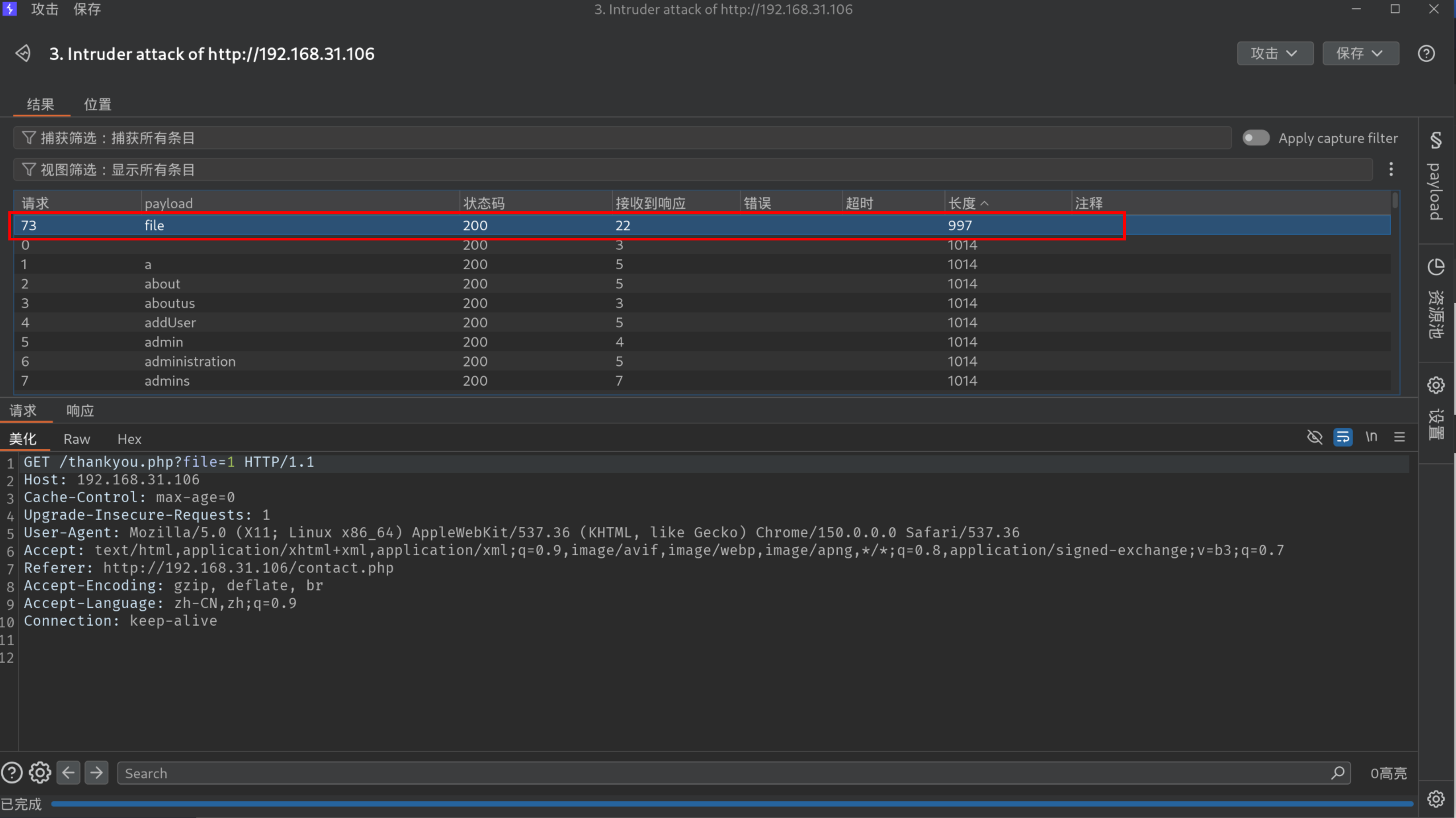Click the view filter funnel icon
Image resolution: width=1456 pixels, height=818 pixels.
pyautogui.click(x=28, y=170)
